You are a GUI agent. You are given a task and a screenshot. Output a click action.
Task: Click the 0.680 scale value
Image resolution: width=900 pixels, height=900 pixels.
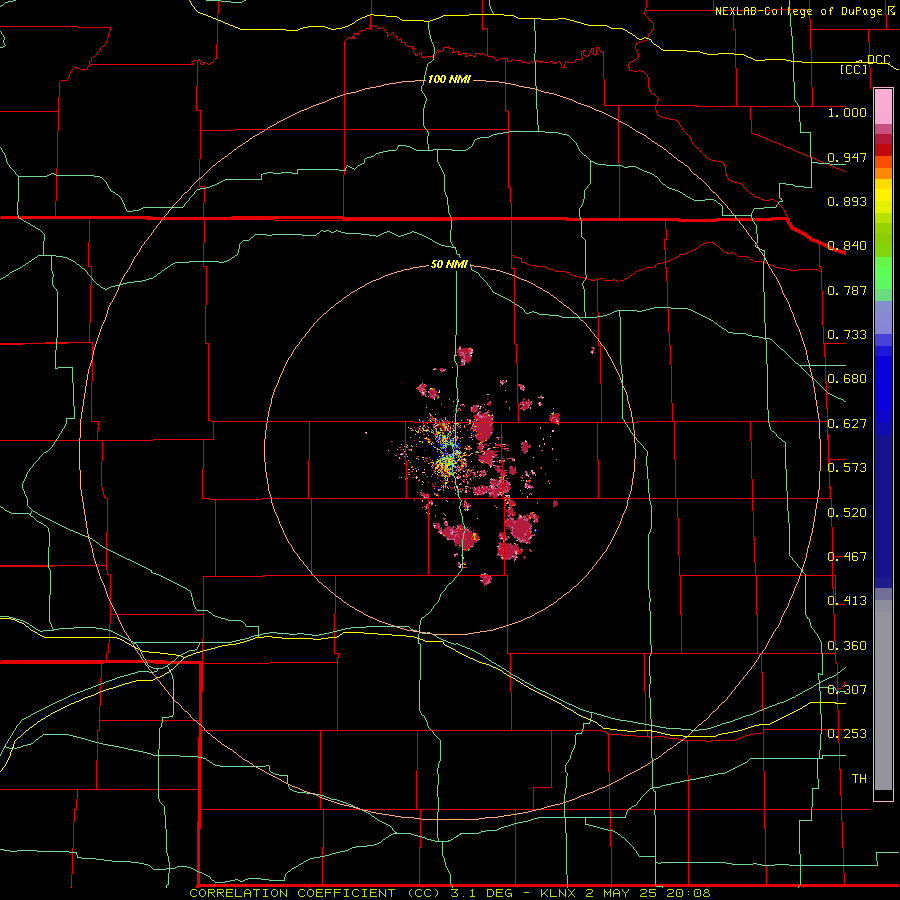click(x=847, y=379)
